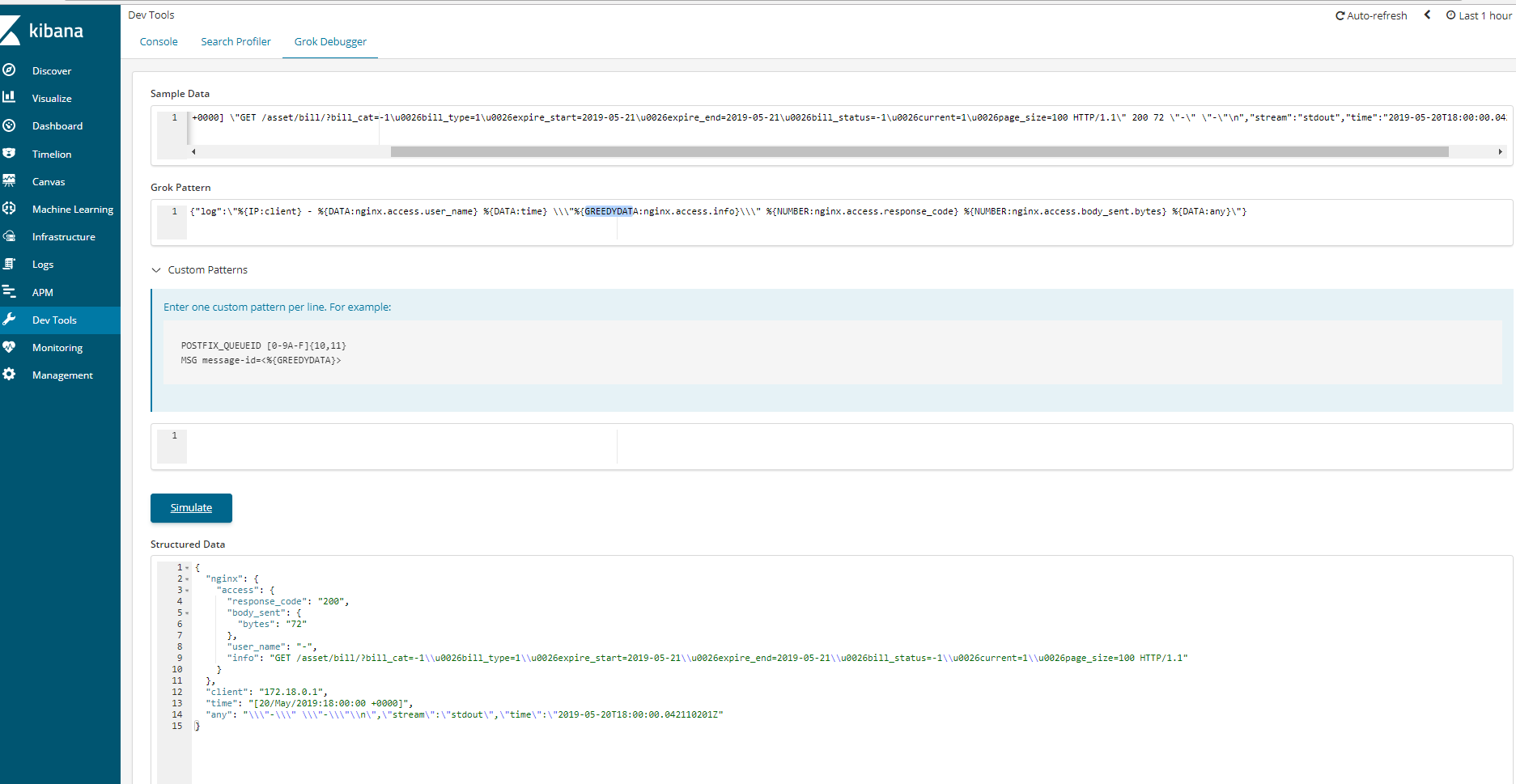The width and height of the screenshot is (1516, 784).
Task: Click the "time" value line in output
Action: click(310, 704)
